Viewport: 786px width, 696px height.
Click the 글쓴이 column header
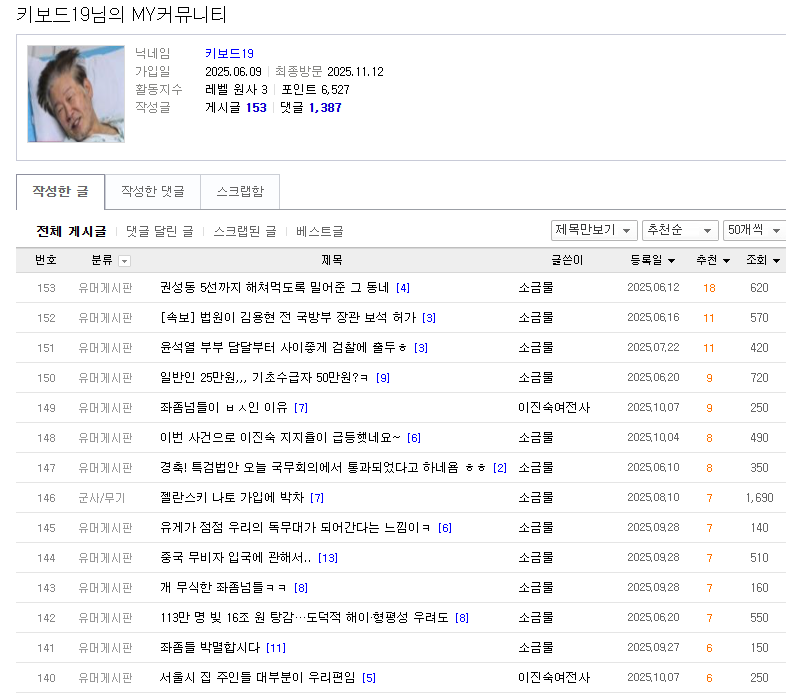click(567, 260)
